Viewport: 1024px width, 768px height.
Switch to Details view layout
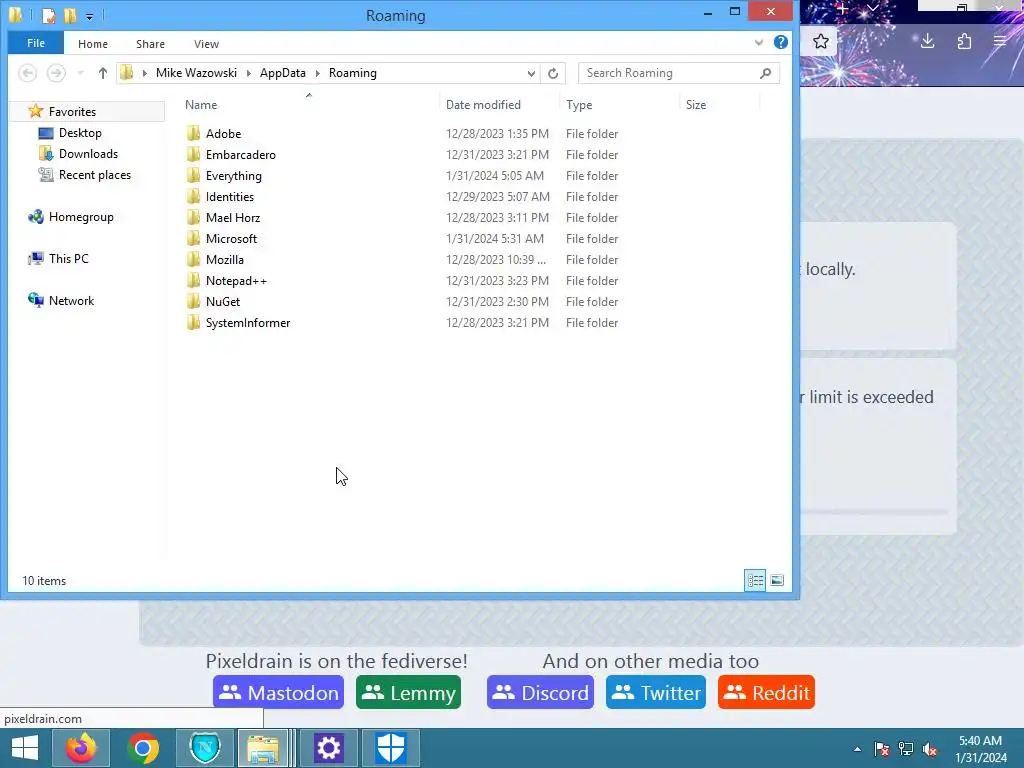(756, 580)
